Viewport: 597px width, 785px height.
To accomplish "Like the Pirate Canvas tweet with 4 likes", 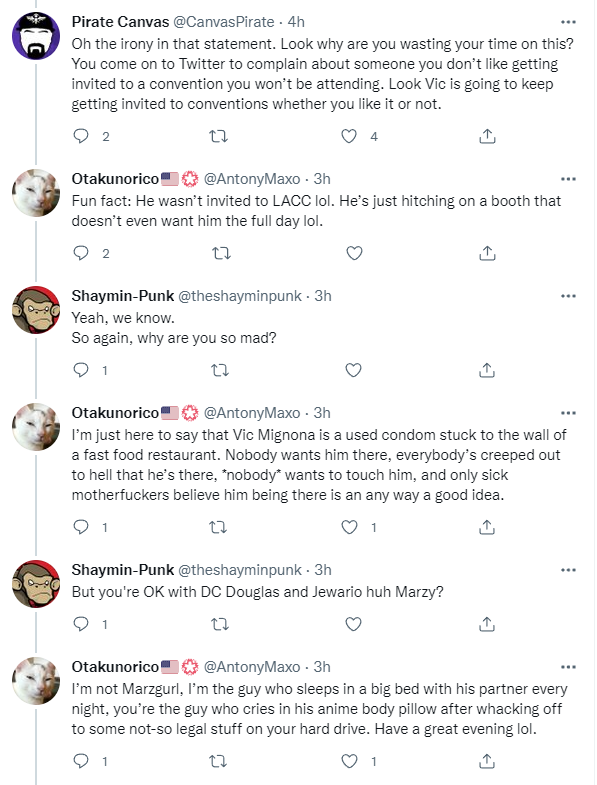I will 349,136.
